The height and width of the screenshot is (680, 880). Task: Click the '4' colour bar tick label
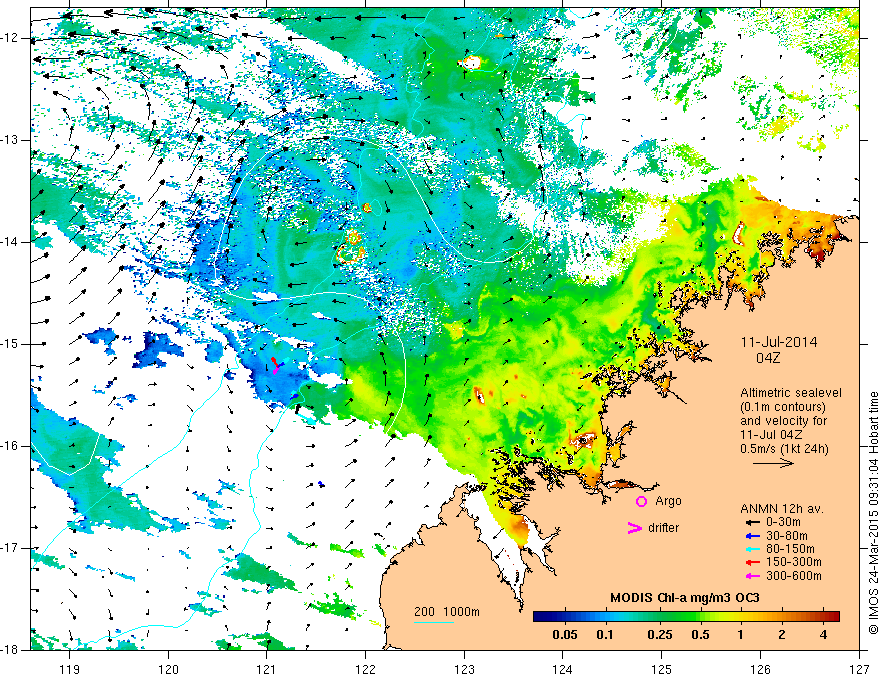click(x=823, y=635)
